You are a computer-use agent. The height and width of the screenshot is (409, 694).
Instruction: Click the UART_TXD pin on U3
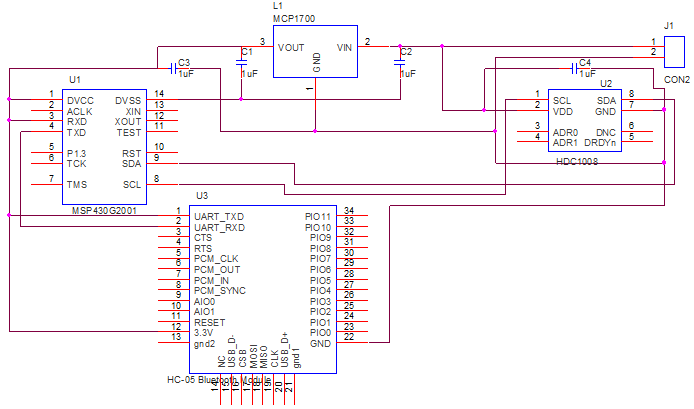(x=218, y=216)
